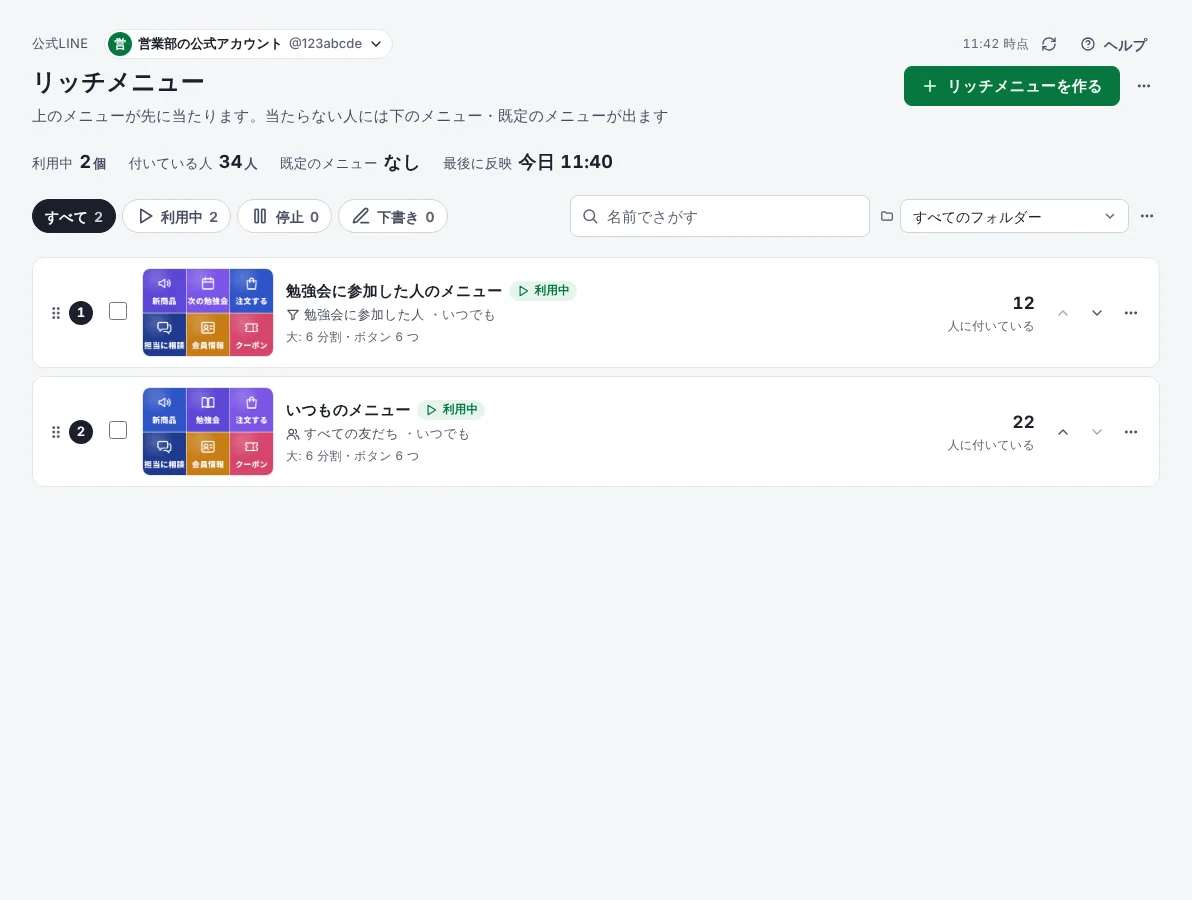Viewport: 1192px width, 900px height.
Task: Move いつものメニュー down with arrow
Action: (1096, 432)
